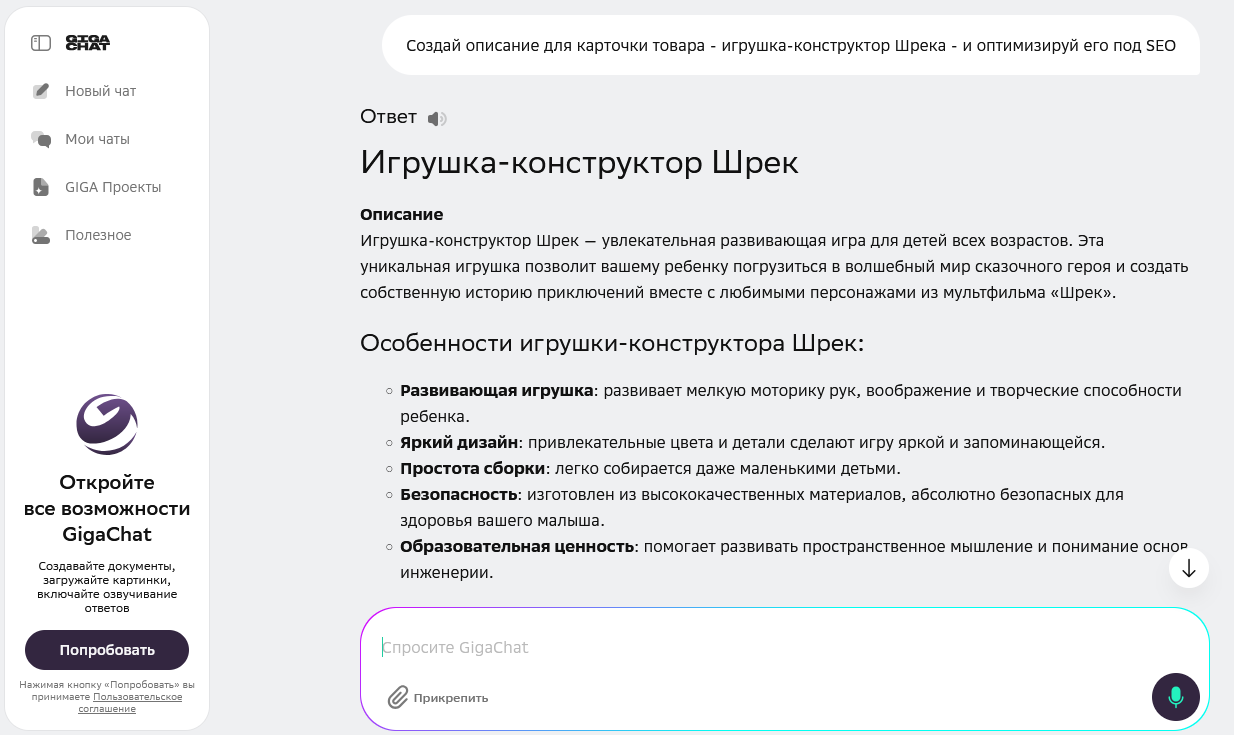Play the answer aloud with the speaker icon
The width and height of the screenshot is (1234, 735).
point(436,119)
